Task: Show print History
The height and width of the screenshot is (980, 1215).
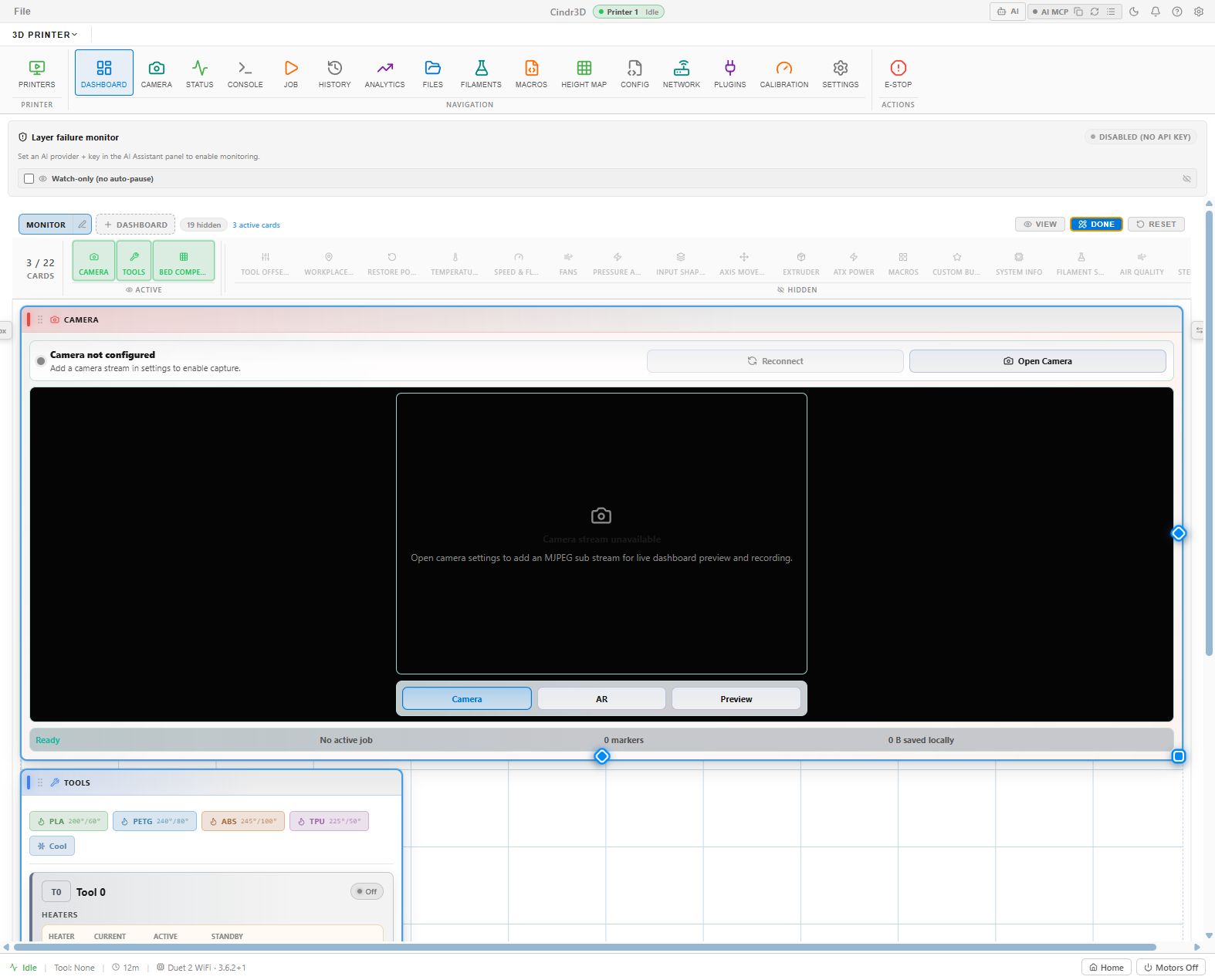Action: (334, 73)
